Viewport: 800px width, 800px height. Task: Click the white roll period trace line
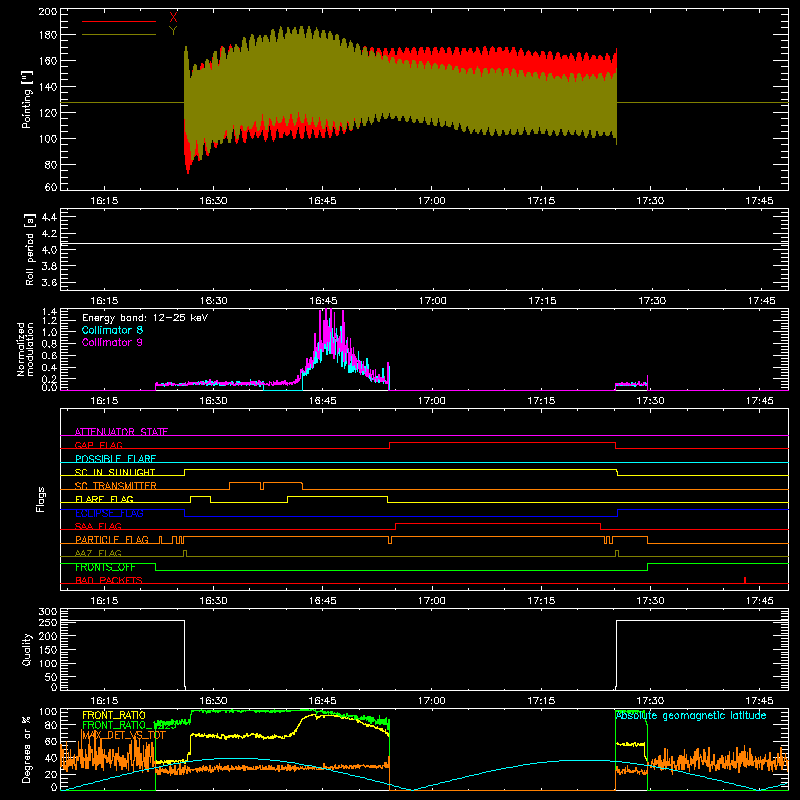(424, 243)
